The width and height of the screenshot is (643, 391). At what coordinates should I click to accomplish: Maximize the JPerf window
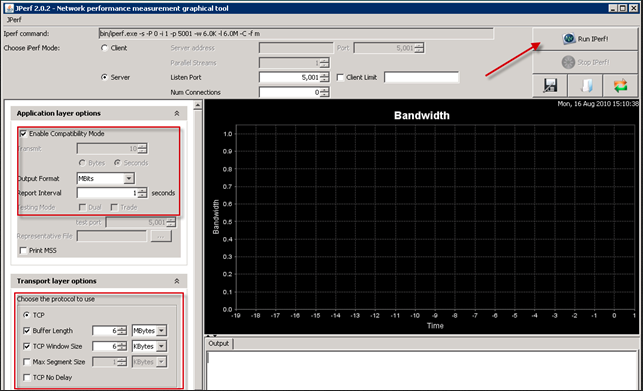[622, 8]
